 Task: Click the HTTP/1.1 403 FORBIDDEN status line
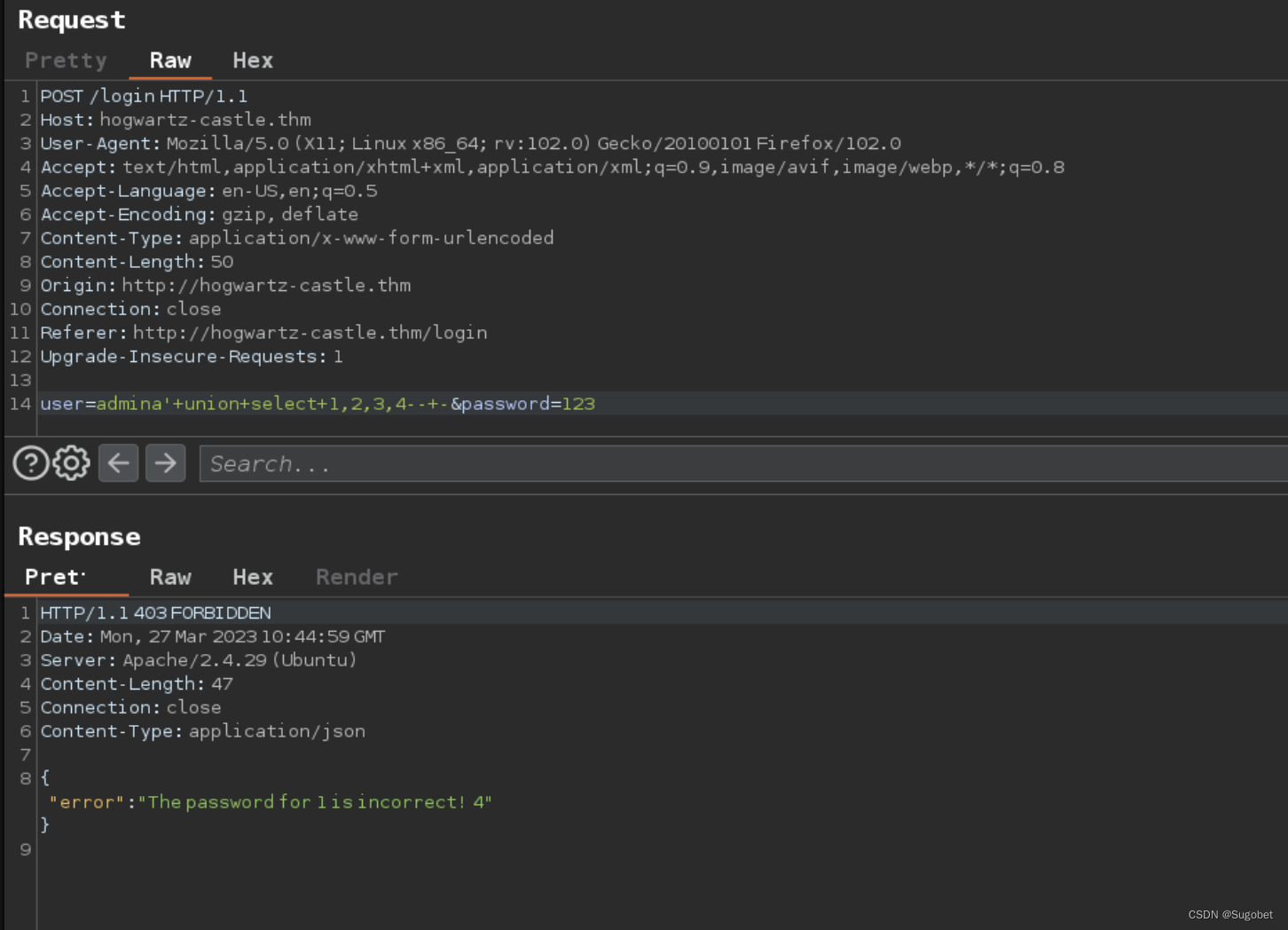click(155, 613)
